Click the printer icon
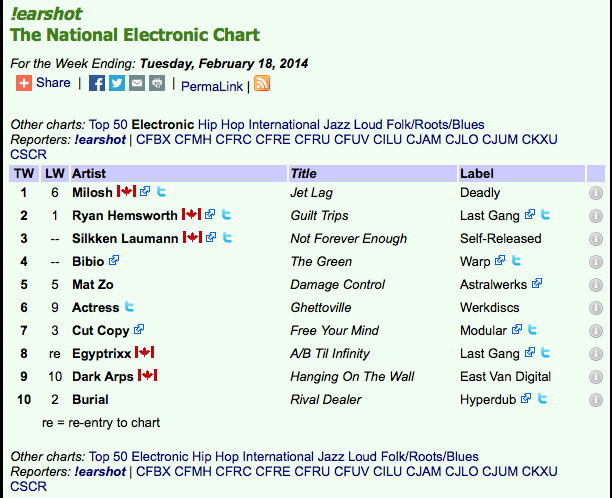Image resolution: width=612 pixels, height=498 pixels. [157, 83]
